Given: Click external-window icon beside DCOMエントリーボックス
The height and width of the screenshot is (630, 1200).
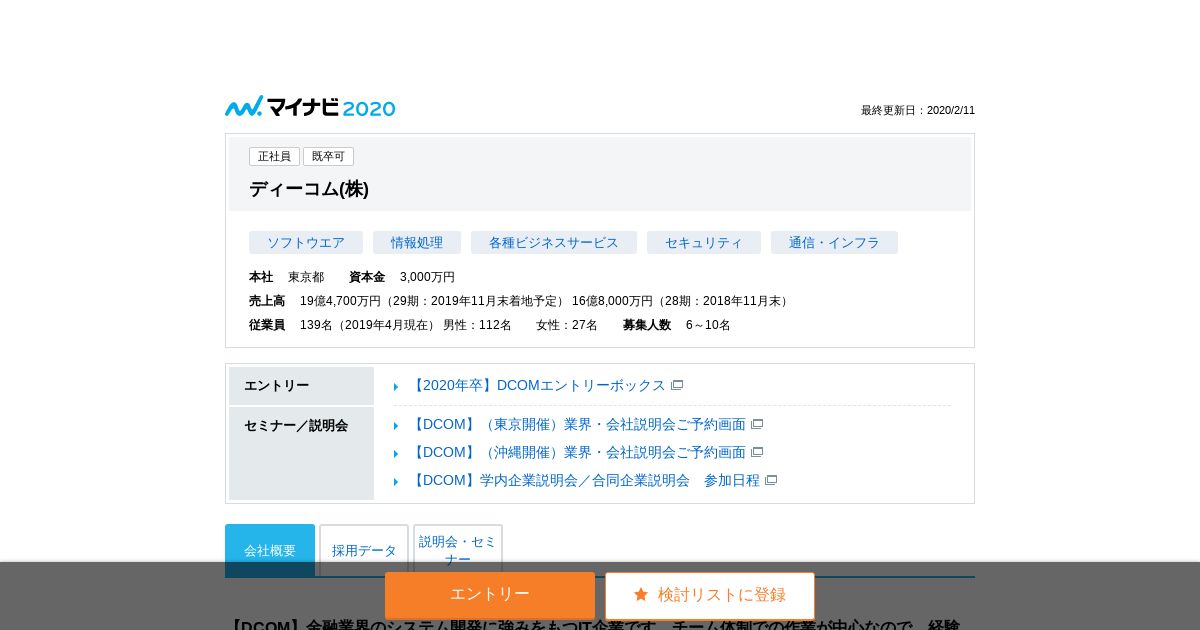Looking at the screenshot, I should tap(677, 385).
